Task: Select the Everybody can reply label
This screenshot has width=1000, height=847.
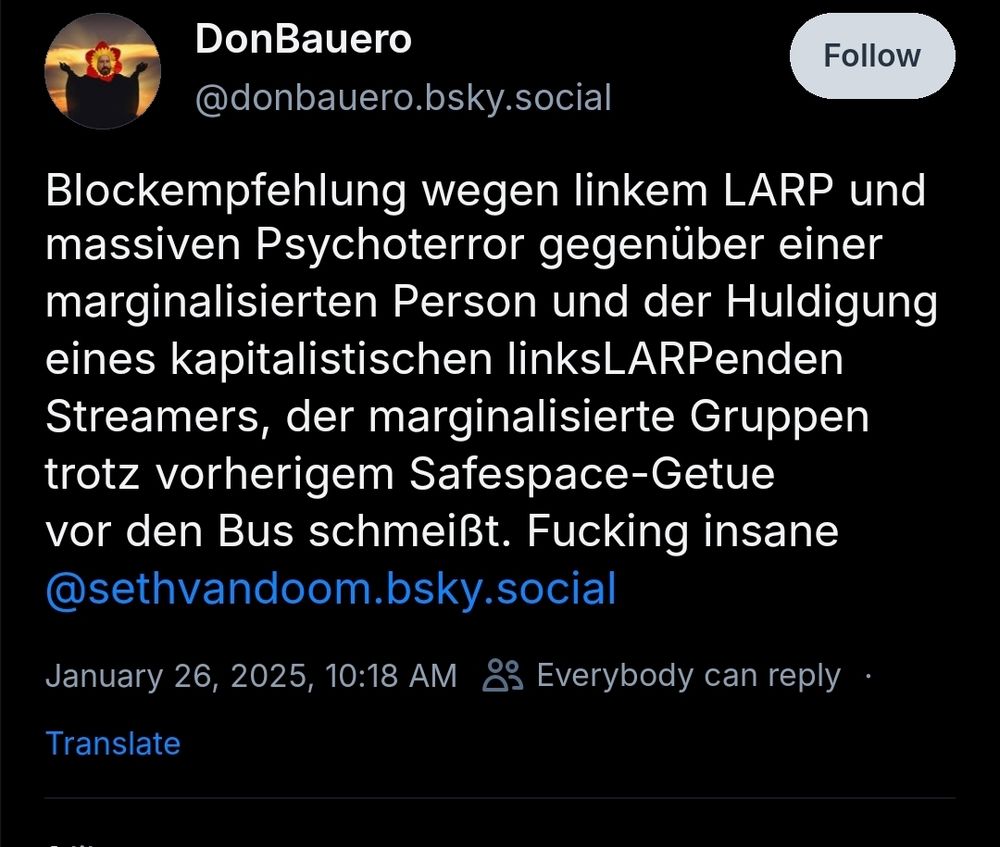Action: pos(688,674)
